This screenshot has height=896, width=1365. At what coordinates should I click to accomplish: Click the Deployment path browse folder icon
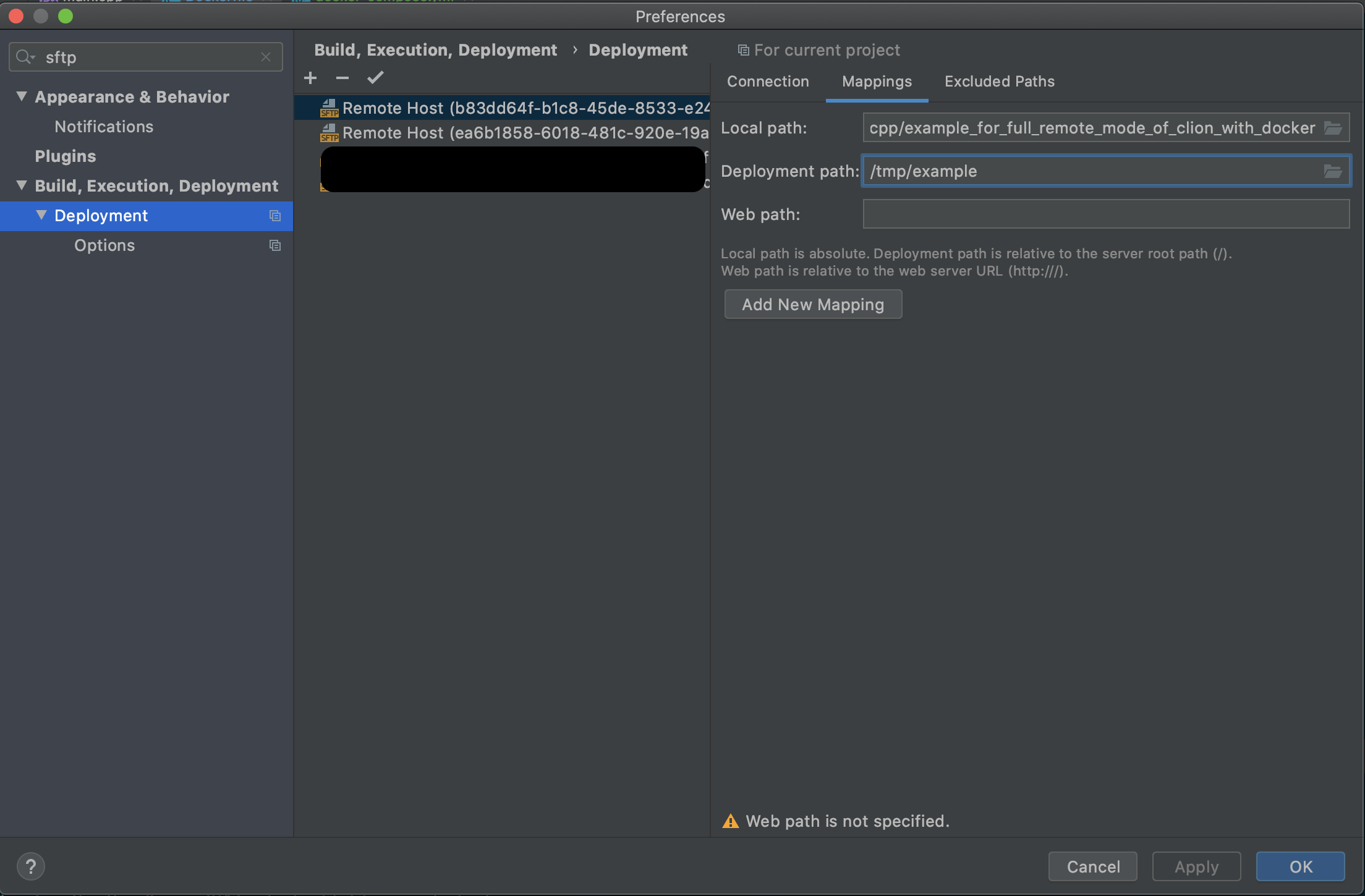coord(1333,171)
